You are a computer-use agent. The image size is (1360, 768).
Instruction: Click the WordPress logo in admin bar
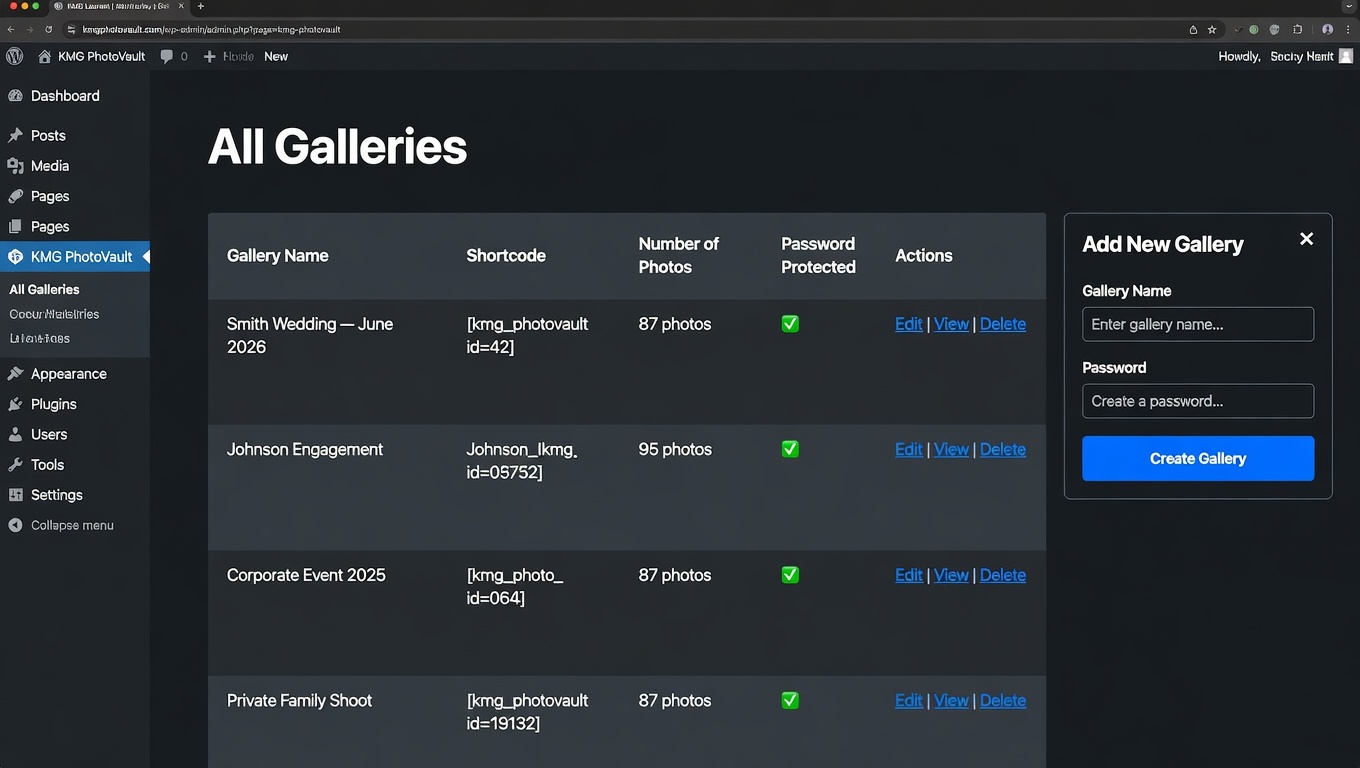tap(14, 56)
